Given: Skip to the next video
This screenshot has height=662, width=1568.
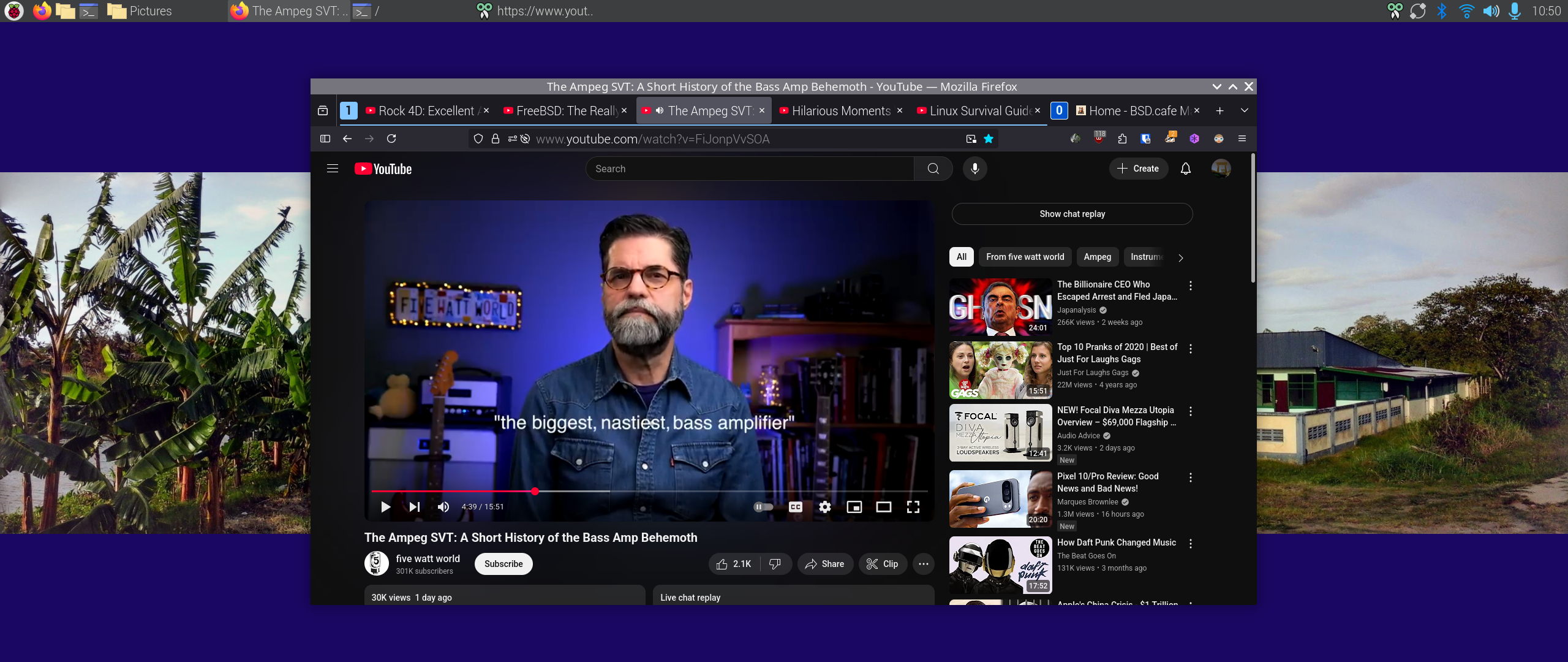Looking at the screenshot, I should (x=415, y=507).
